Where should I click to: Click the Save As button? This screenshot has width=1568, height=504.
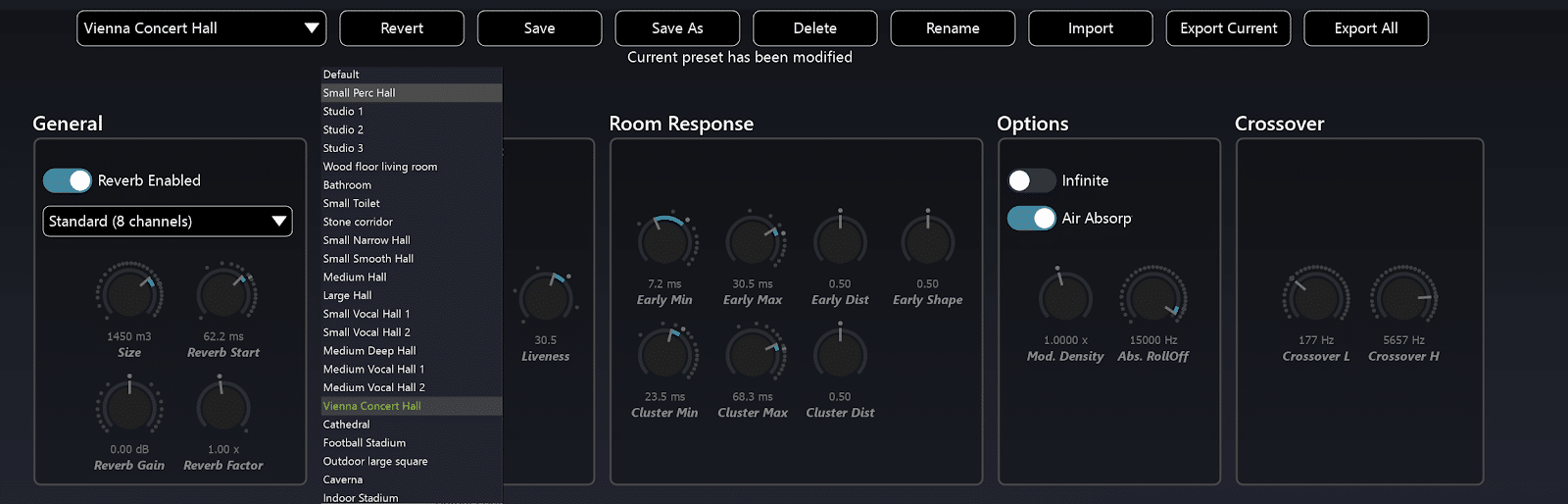(x=677, y=28)
